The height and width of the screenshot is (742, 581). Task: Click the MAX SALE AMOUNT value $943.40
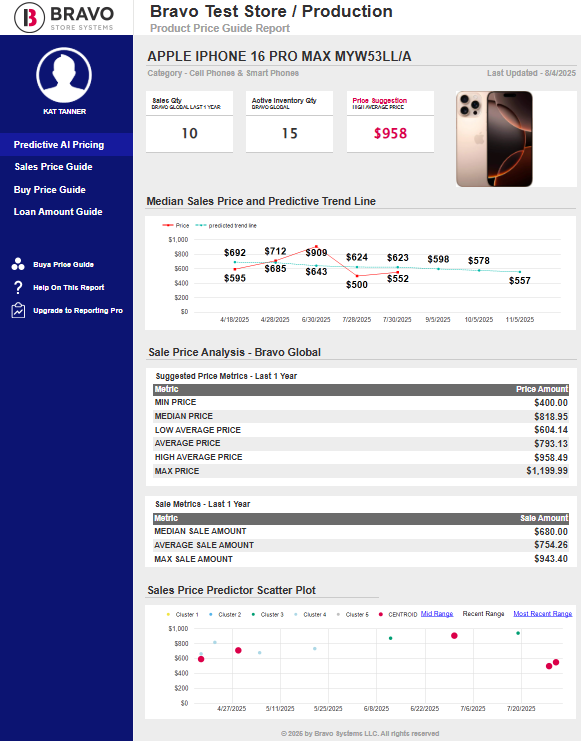click(x=551, y=559)
